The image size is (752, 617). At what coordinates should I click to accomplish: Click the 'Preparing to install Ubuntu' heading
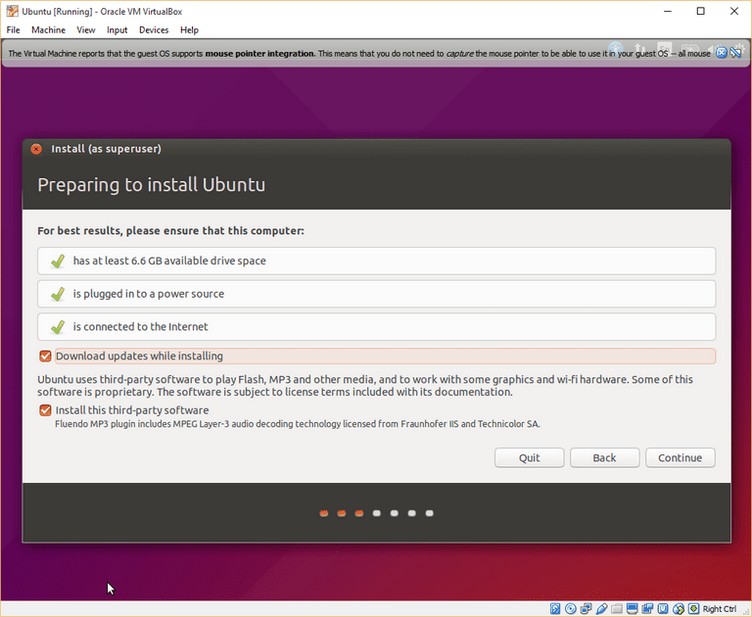[x=151, y=185]
